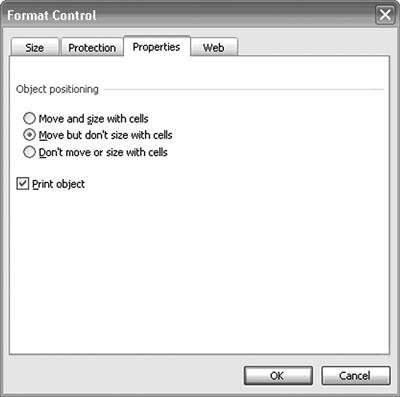
Task: Click the 'Format Control' title text
Action: pos(52,15)
